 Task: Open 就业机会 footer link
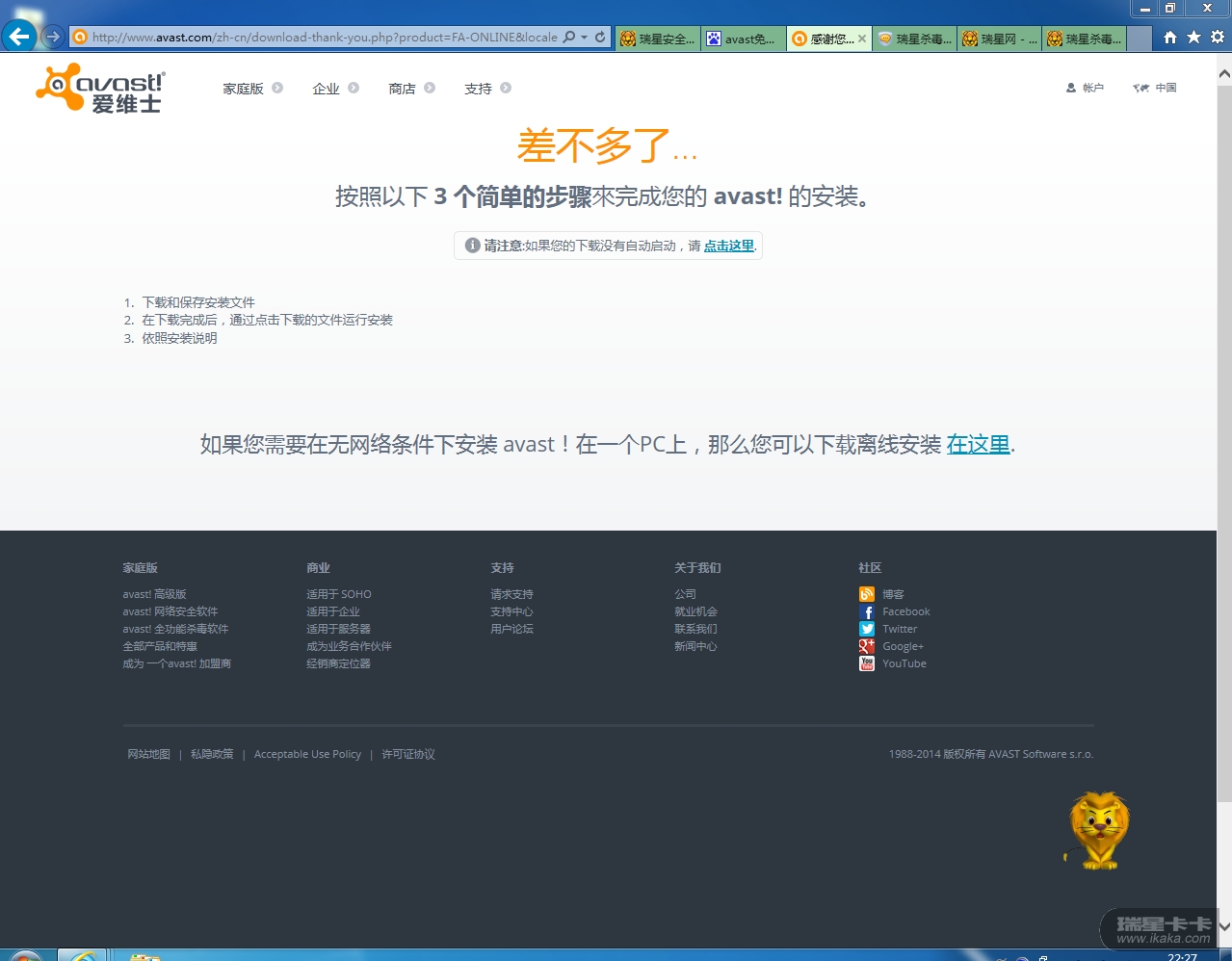695,611
